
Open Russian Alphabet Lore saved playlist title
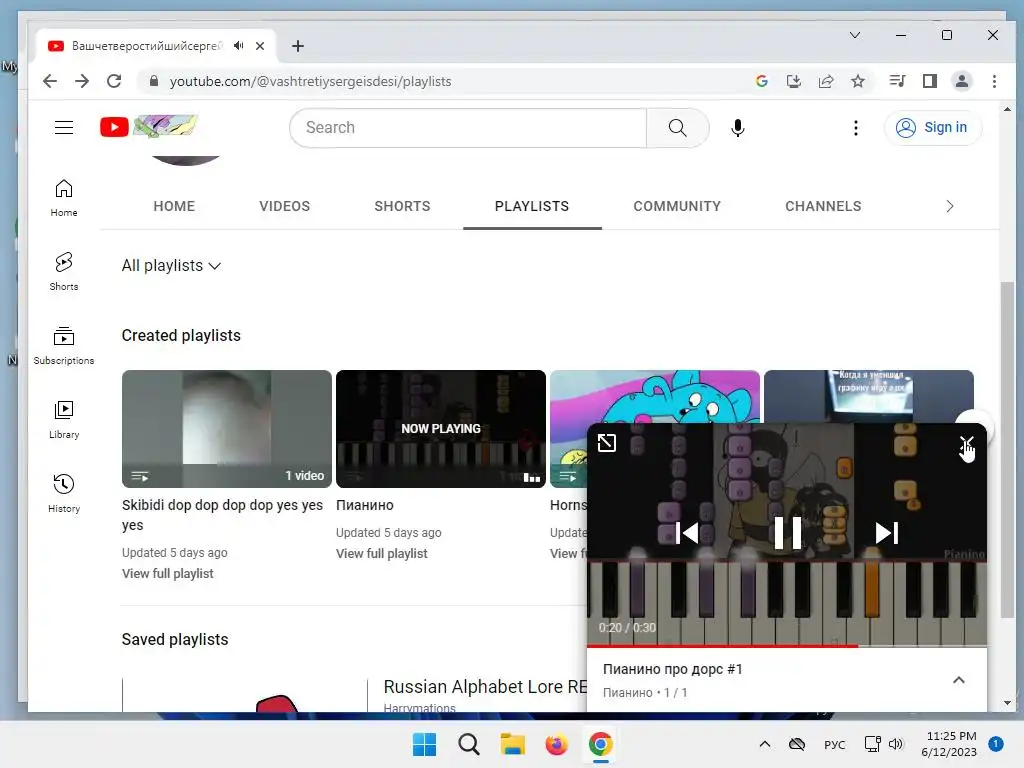[x=485, y=687]
